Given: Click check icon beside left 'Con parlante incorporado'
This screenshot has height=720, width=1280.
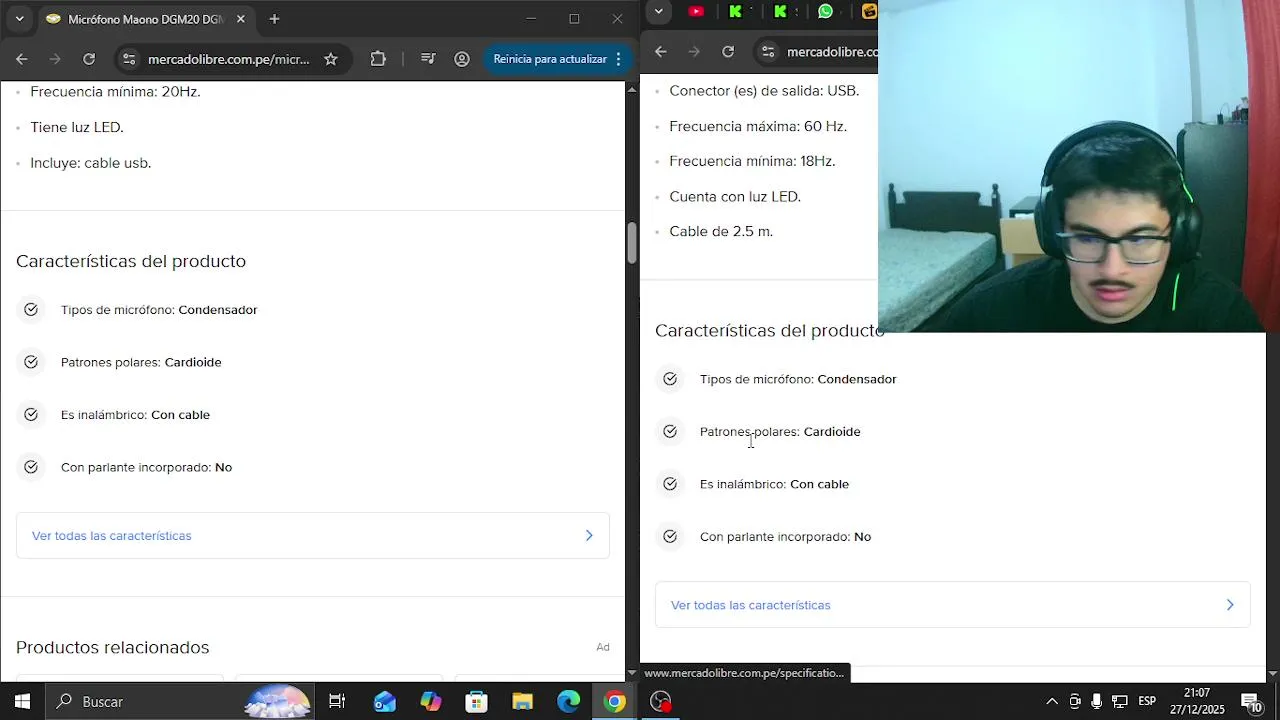Looking at the screenshot, I should (31, 467).
